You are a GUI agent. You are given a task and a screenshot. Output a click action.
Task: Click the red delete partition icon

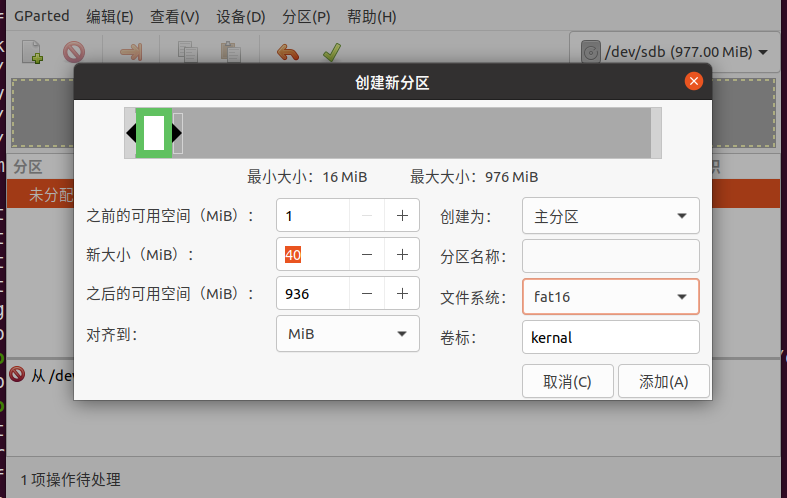tap(74, 52)
